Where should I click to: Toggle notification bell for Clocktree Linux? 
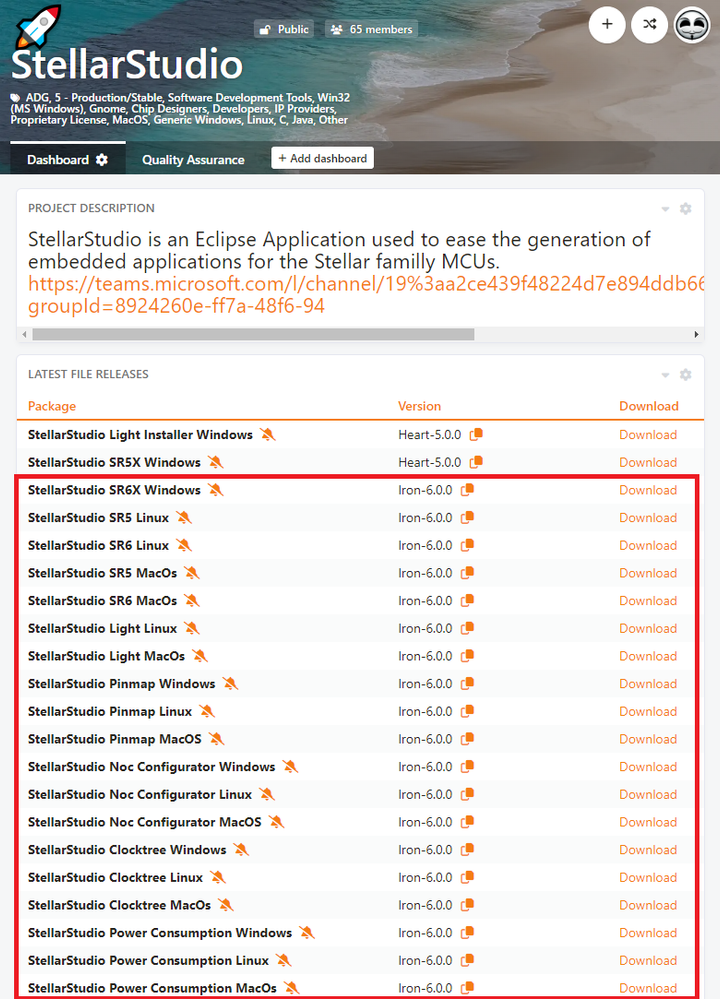217,877
